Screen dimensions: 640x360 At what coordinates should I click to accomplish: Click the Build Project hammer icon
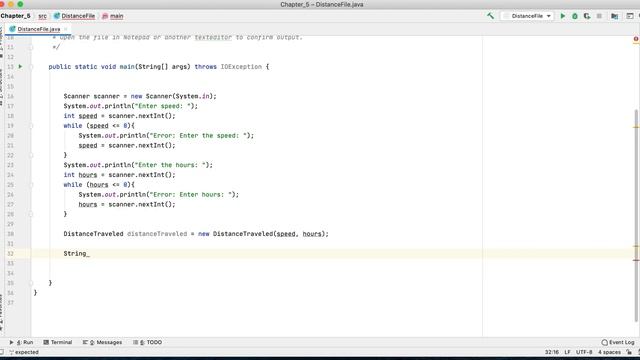[x=490, y=16]
